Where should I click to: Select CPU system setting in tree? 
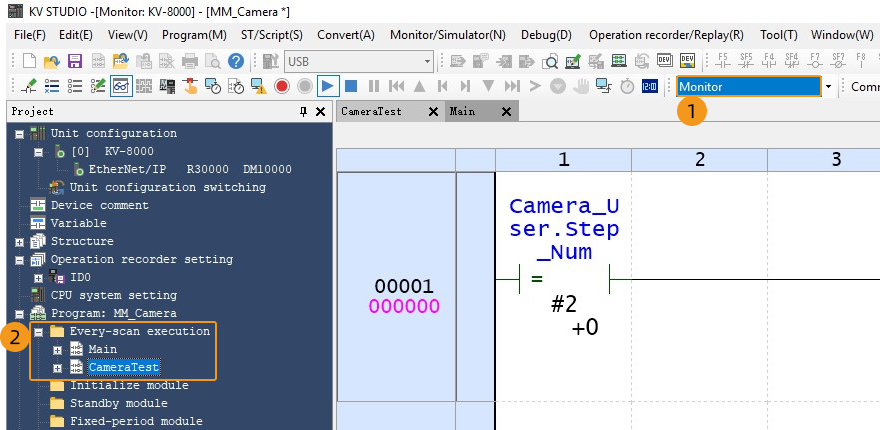[x=113, y=295]
